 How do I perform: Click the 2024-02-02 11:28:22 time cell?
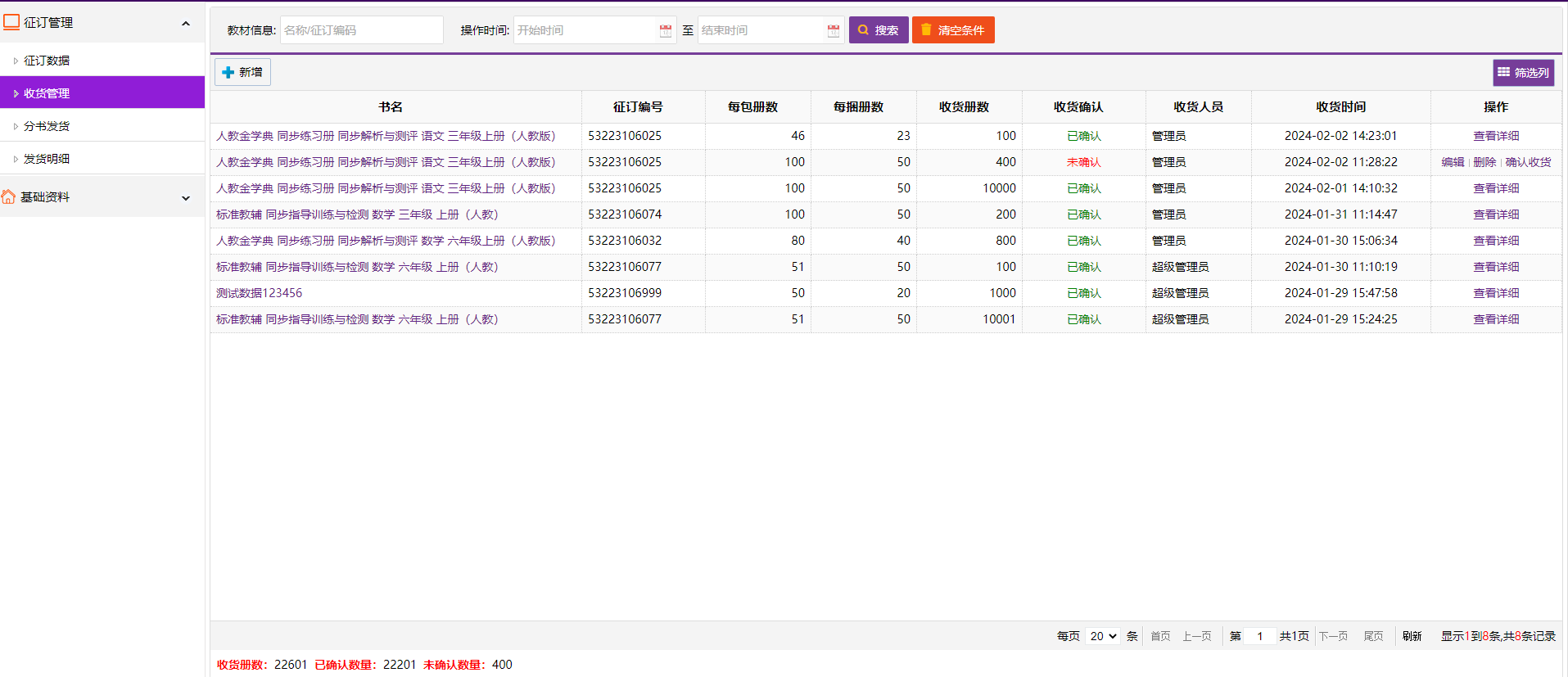click(1340, 162)
